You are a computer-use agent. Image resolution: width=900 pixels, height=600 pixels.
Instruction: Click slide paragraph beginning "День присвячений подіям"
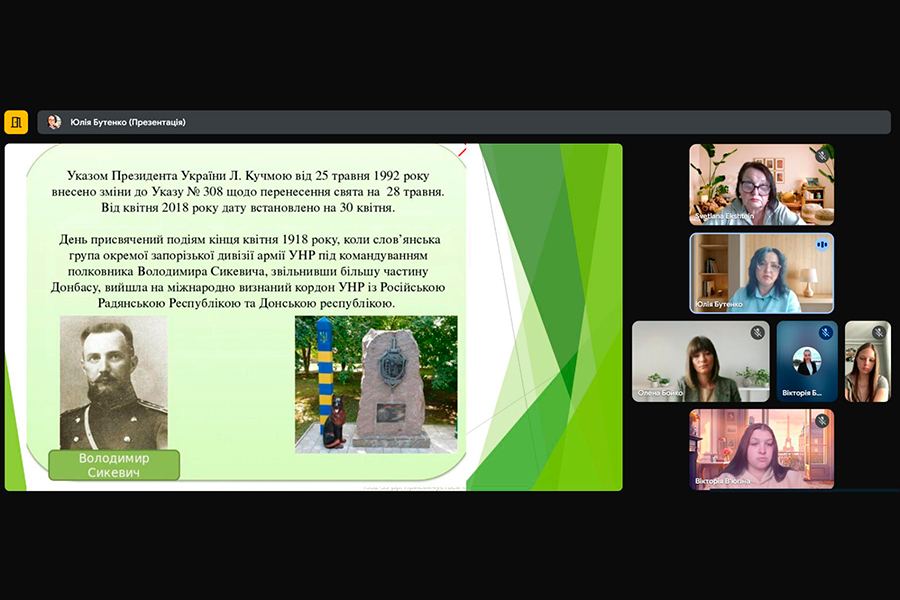click(x=248, y=271)
